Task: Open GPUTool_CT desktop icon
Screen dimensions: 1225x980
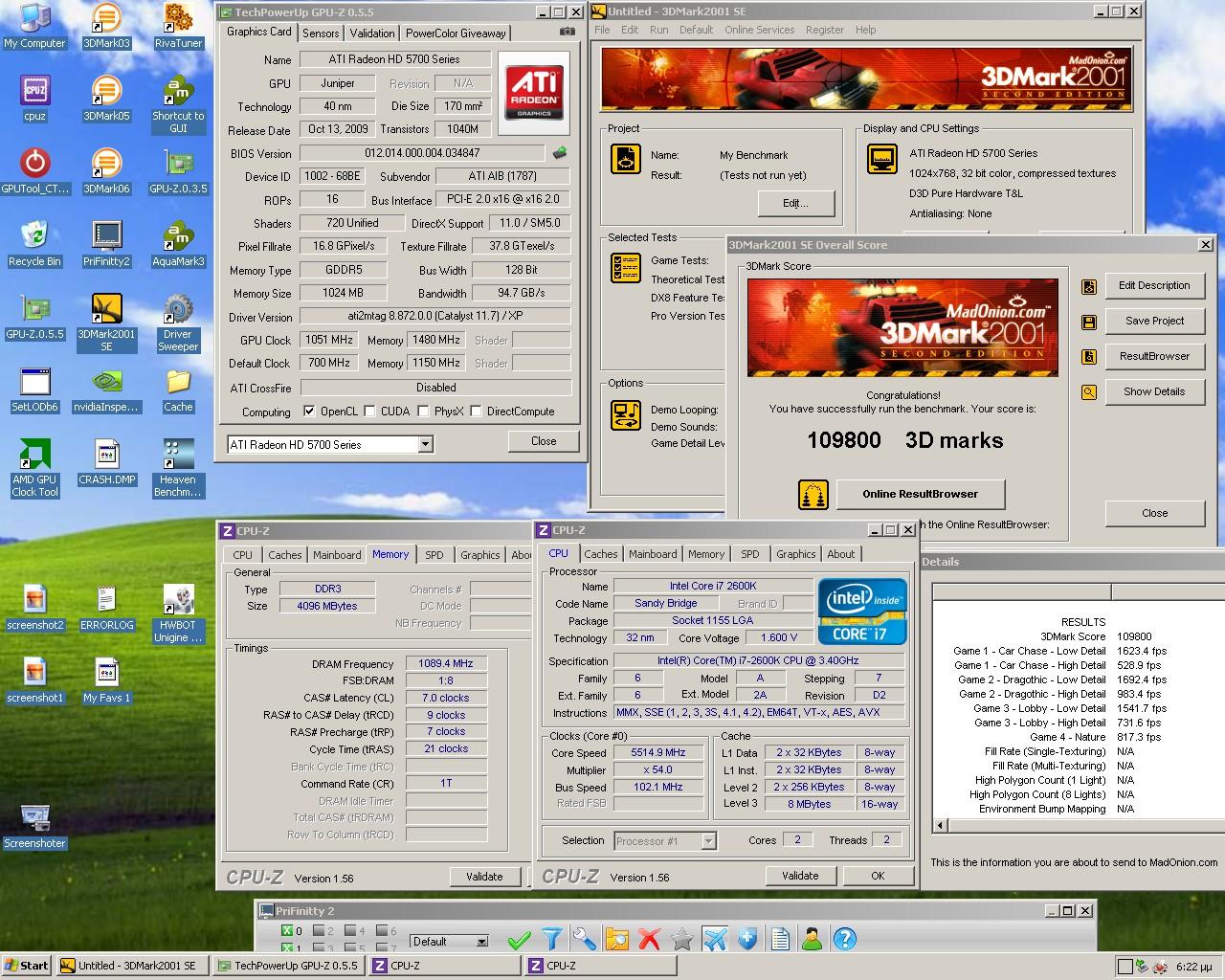Action: point(34,171)
